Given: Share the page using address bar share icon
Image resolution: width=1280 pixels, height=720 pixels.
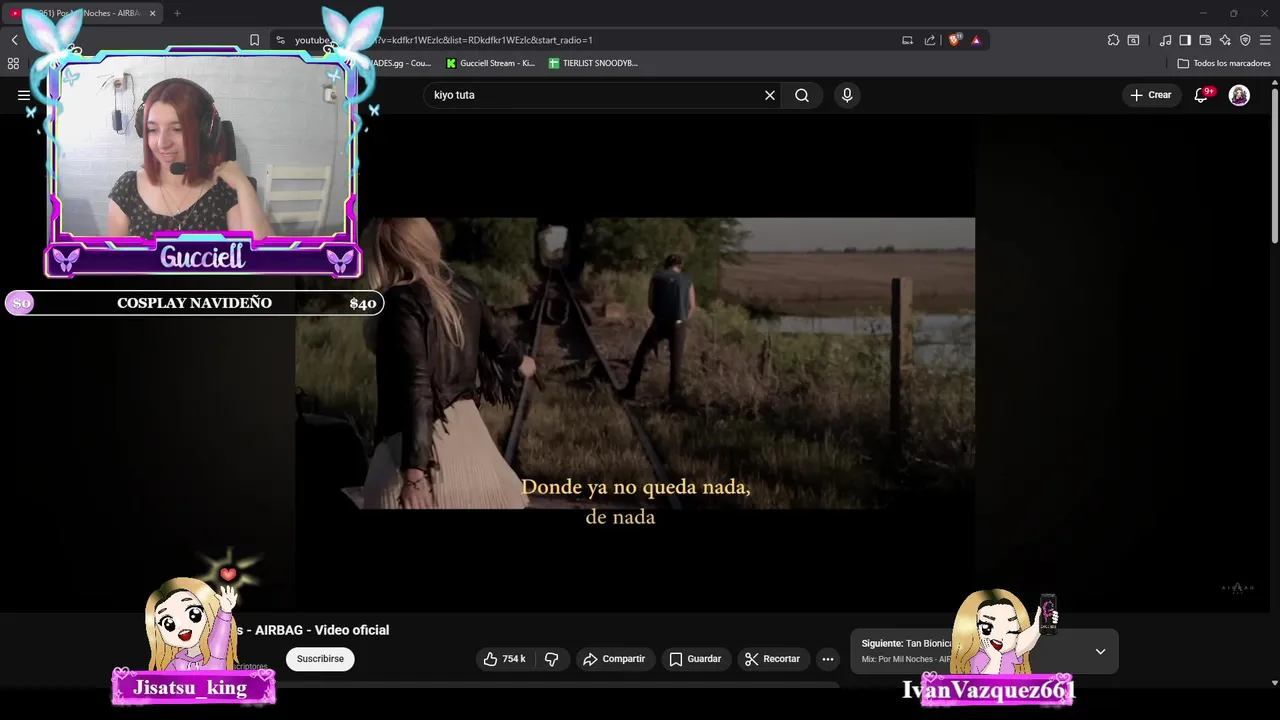Looking at the screenshot, I should click(x=930, y=40).
